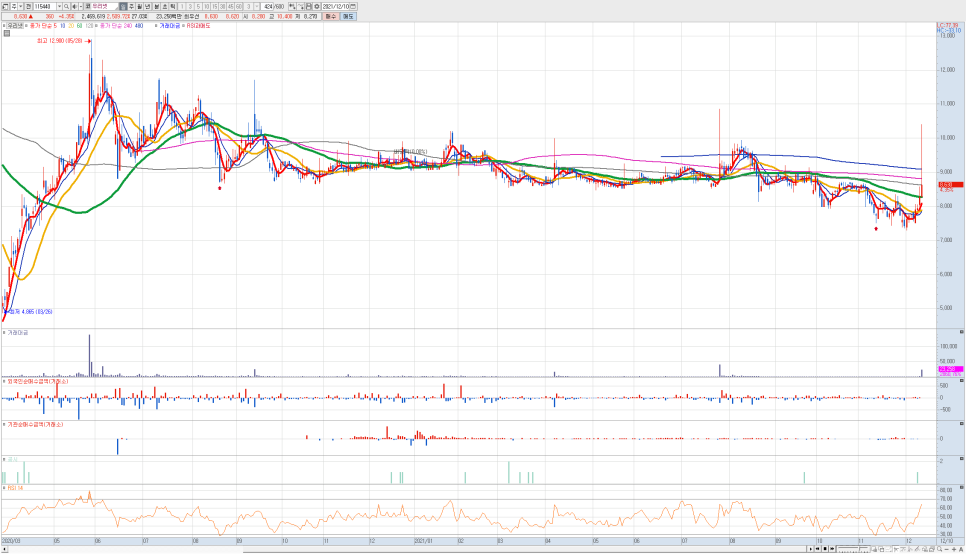Click the printer icon in bottom toolbar
Viewport: 966px width, 554px height.
pos(932,548)
